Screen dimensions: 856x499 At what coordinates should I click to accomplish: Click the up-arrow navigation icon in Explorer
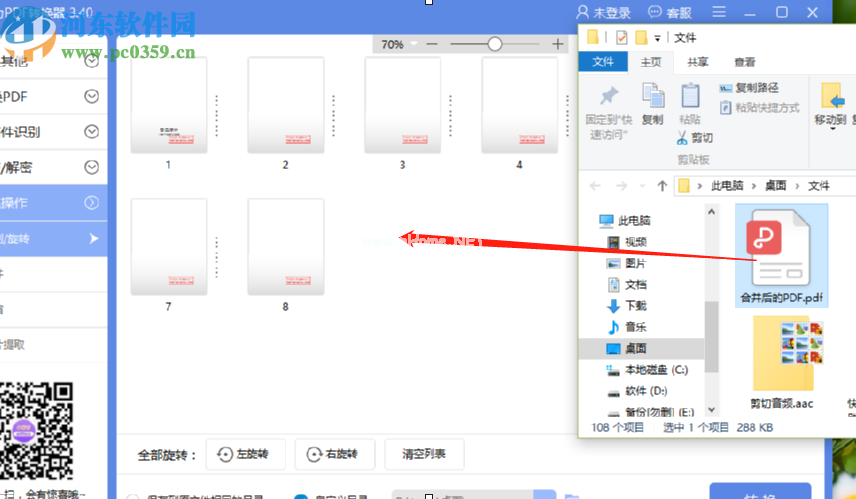[x=662, y=186]
